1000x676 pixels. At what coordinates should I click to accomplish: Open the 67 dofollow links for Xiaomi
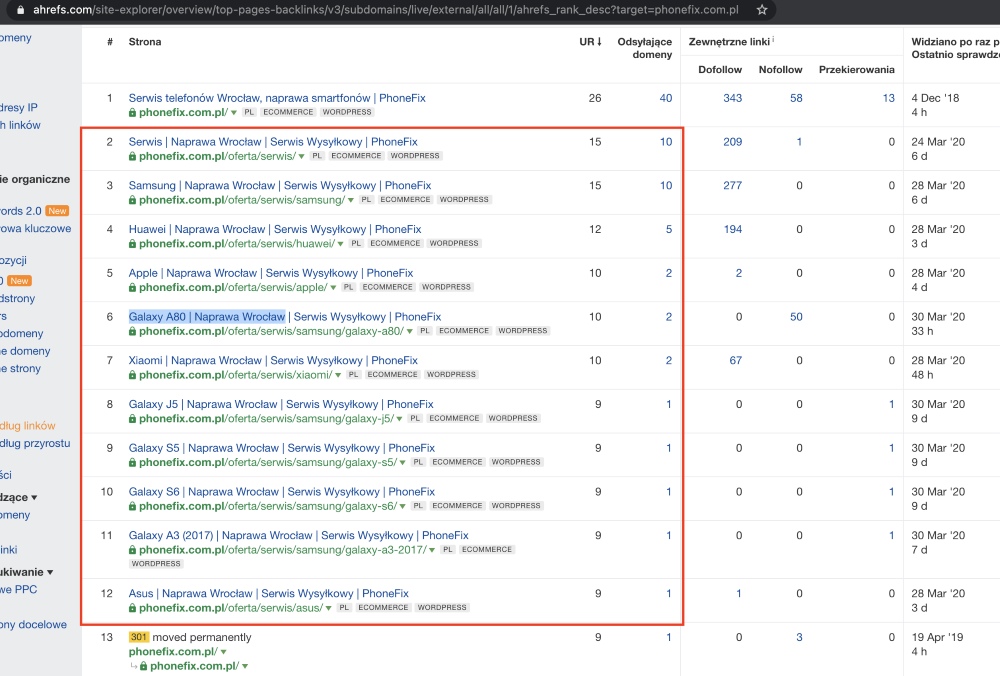pyautogui.click(x=735, y=360)
